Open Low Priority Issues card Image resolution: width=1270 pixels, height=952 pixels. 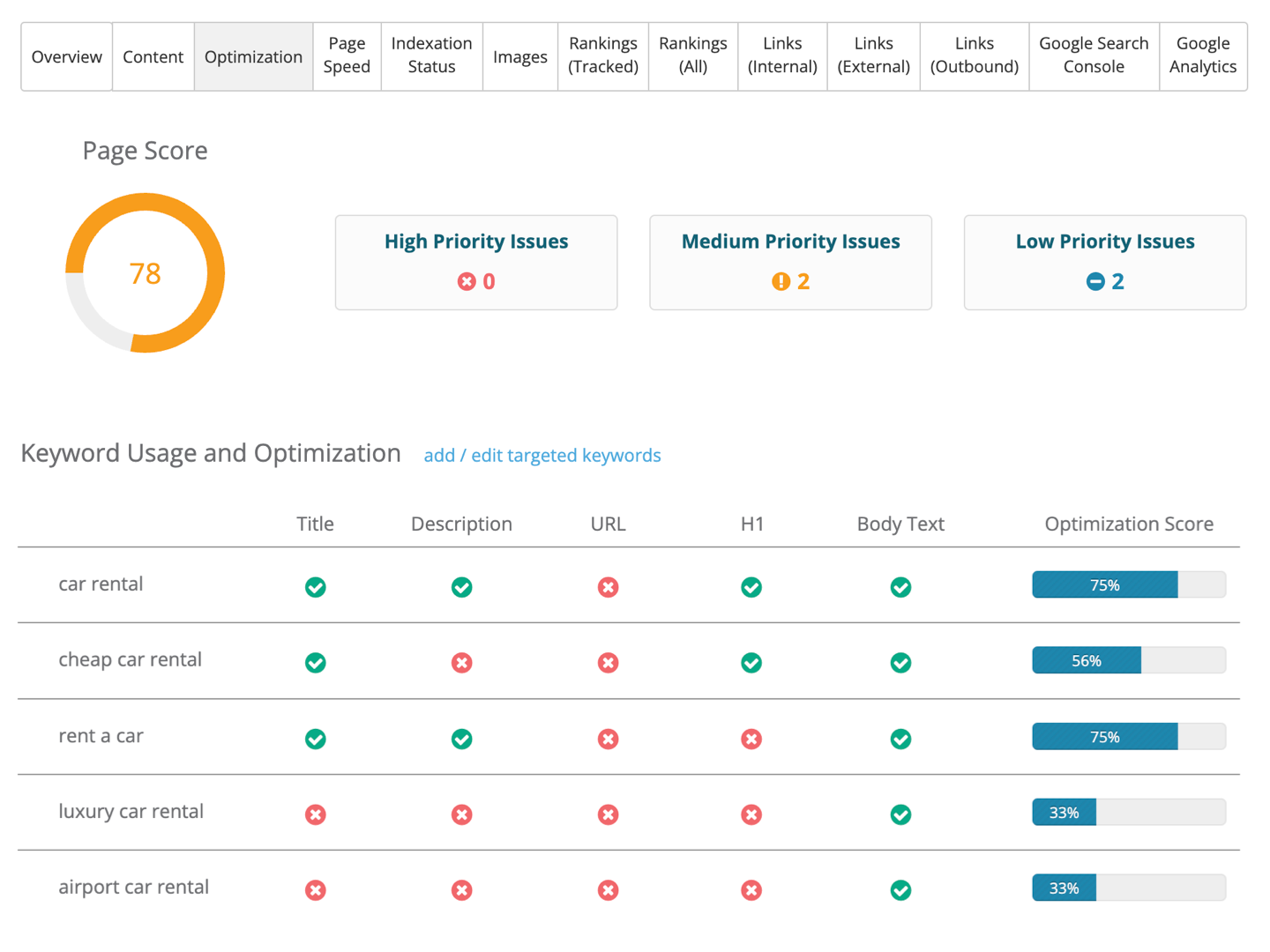pos(1105,263)
